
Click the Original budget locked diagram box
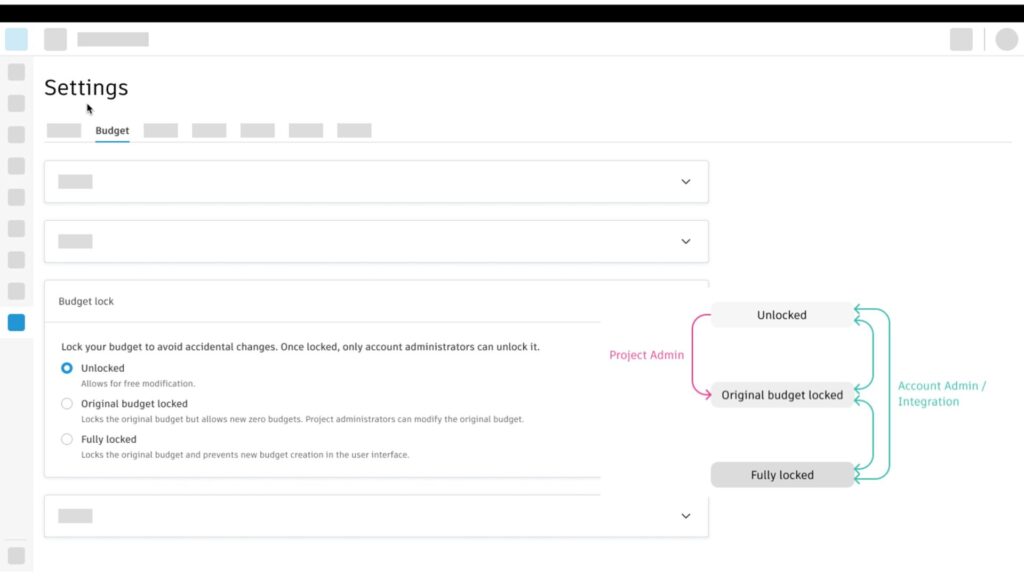(782, 395)
